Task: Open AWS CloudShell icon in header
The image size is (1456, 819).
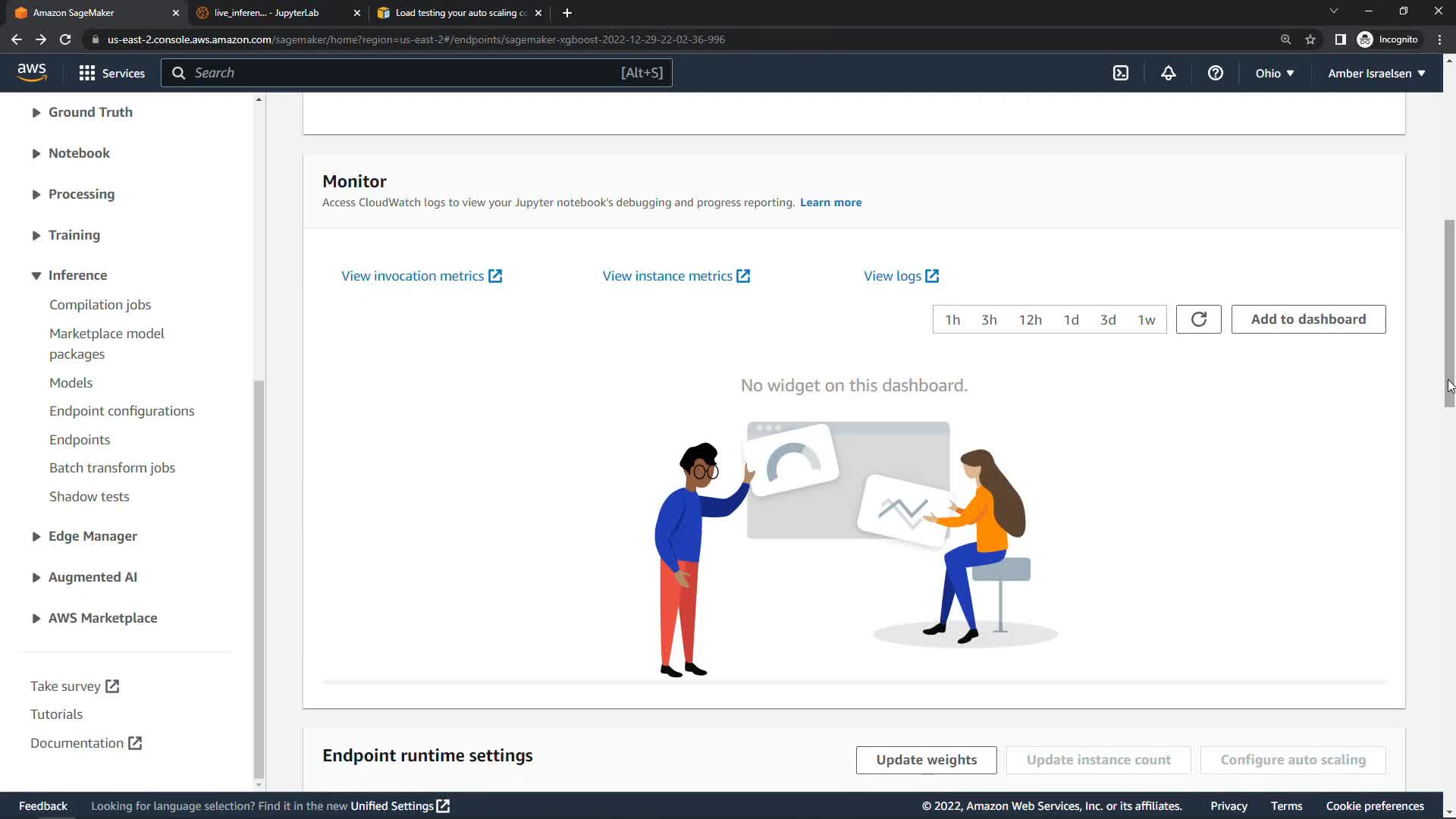Action: pos(1121,73)
